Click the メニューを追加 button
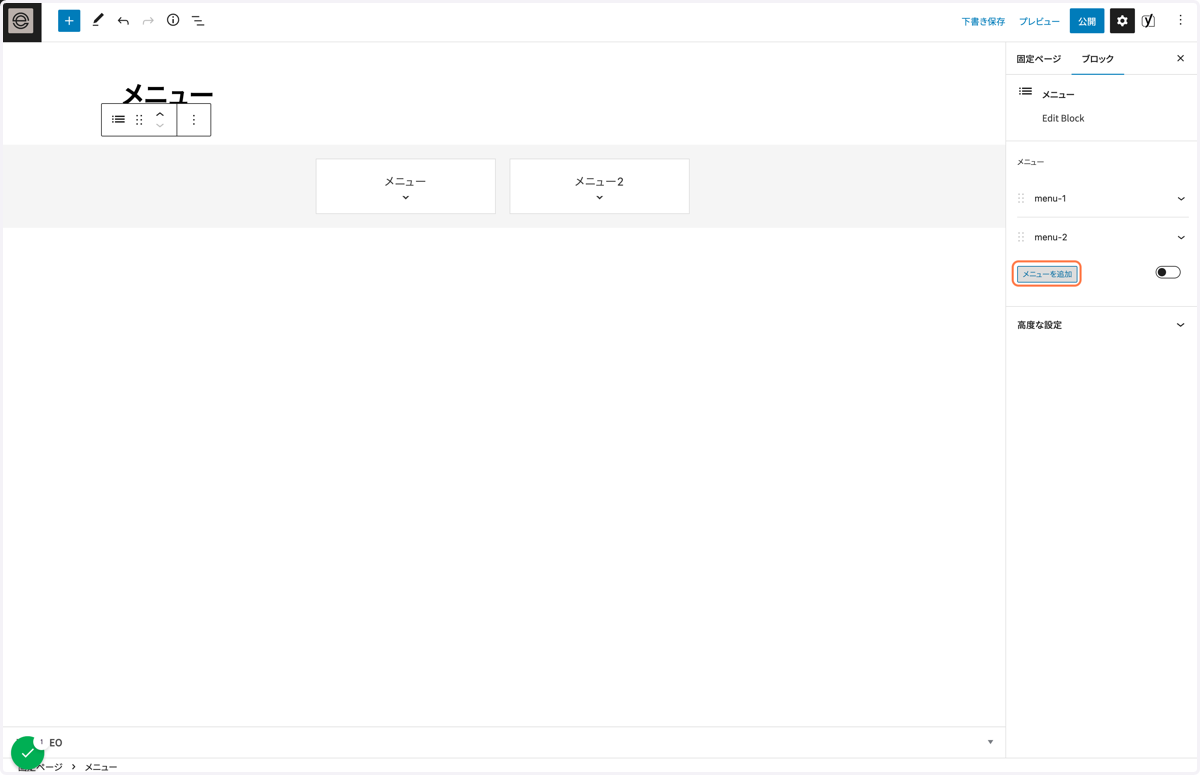 [x=1047, y=274]
